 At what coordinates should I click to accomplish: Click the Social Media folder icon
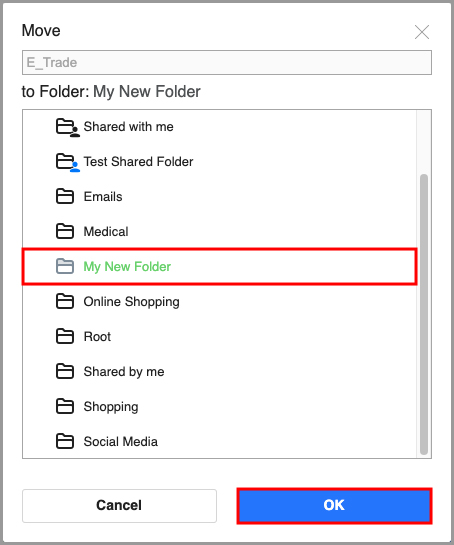[65, 441]
